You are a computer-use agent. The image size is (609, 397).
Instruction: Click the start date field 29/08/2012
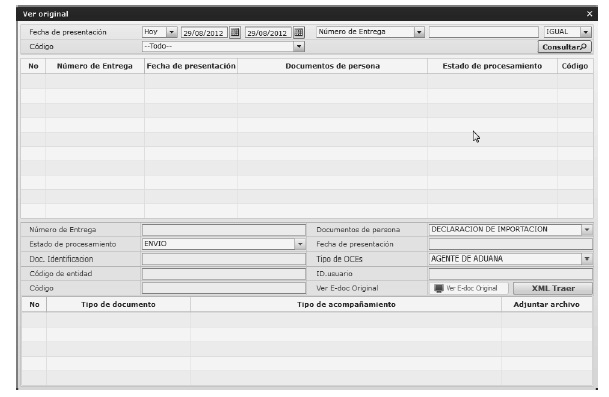(x=204, y=33)
